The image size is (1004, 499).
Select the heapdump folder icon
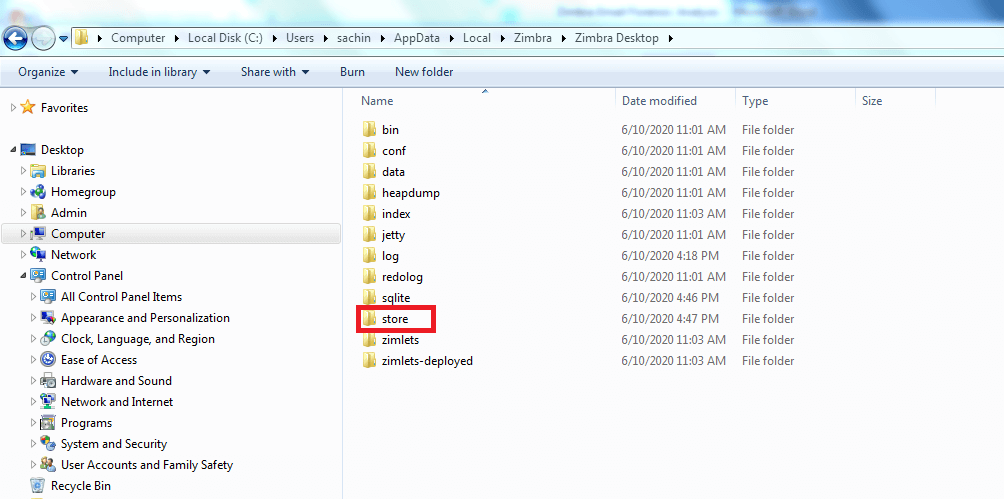pos(369,193)
